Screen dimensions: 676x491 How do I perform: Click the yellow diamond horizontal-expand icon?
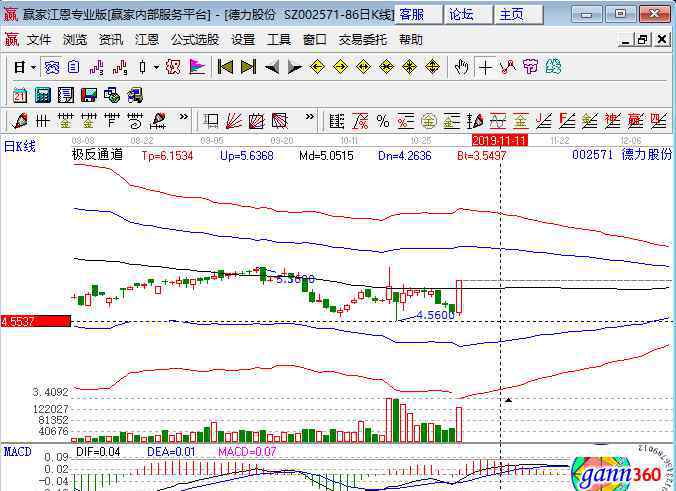tap(363, 67)
